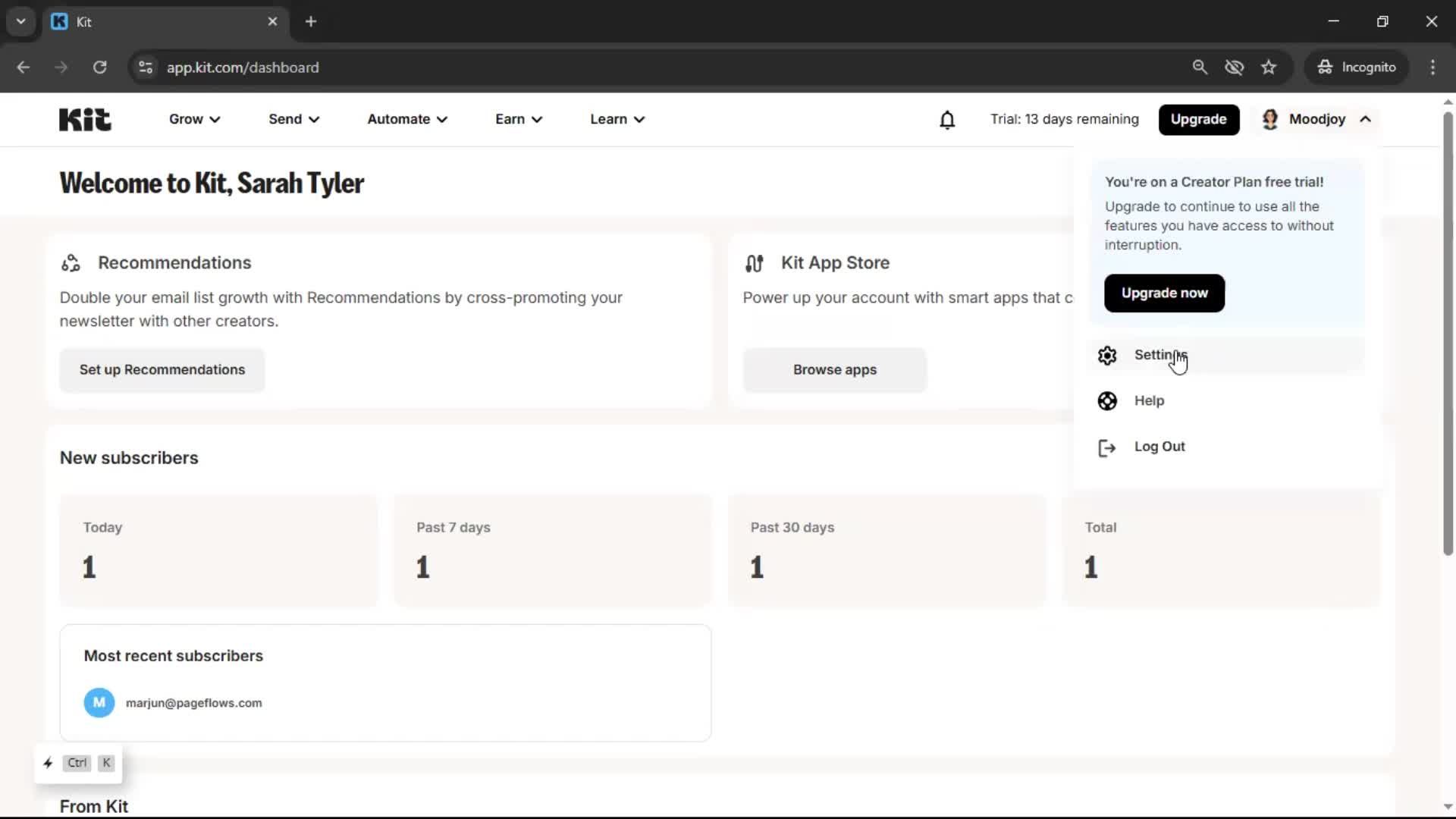Click the blue M subscriber avatar
The width and height of the screenshot is (1456, 819).
click(99, 703)
